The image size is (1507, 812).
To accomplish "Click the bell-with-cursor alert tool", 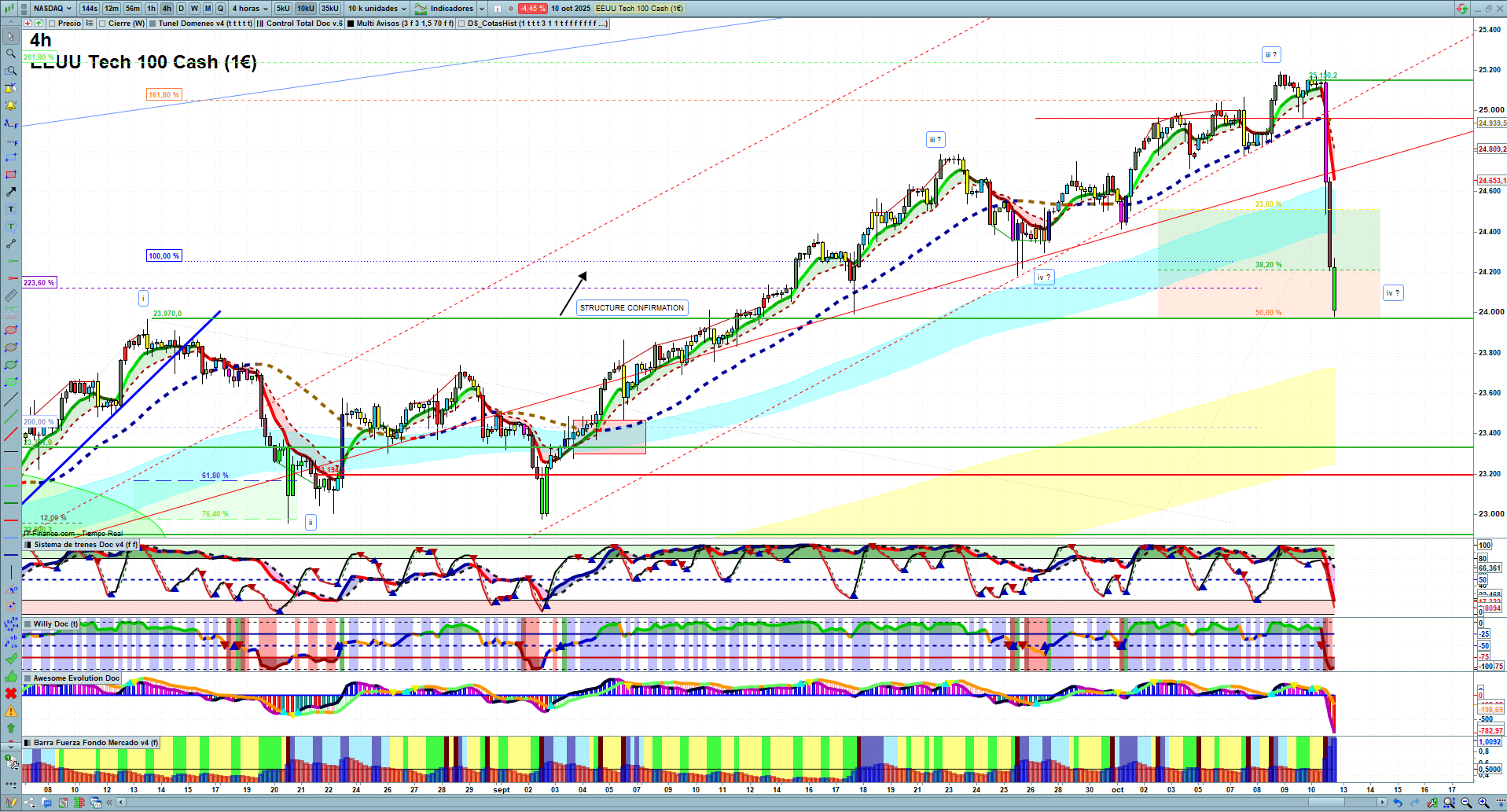I will coord(11,88).
